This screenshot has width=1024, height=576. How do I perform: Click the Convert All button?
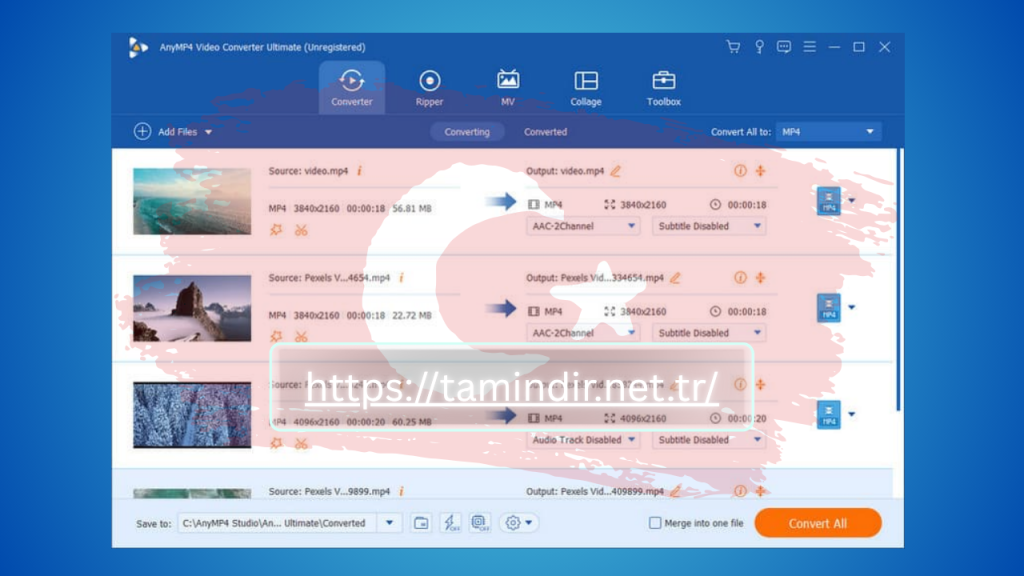pos(818,523)
